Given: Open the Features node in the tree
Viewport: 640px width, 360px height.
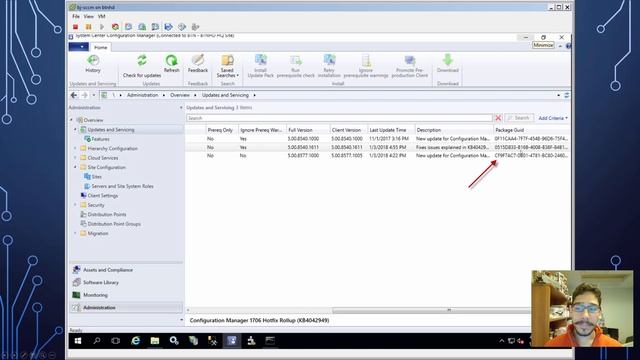Looking at the screenshot, I should pyautogui.click(x=100, y=139).
